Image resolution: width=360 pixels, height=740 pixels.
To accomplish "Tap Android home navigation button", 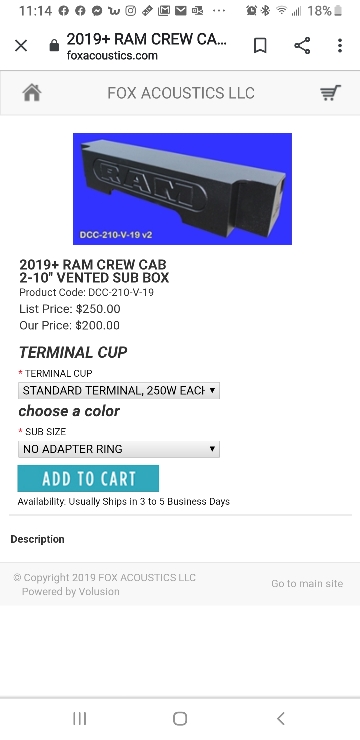I will click(x=180, y=719).
